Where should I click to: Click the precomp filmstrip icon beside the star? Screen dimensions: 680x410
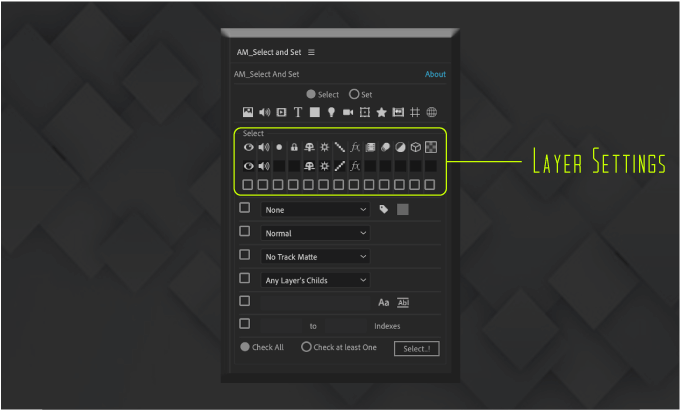point(398,112)
